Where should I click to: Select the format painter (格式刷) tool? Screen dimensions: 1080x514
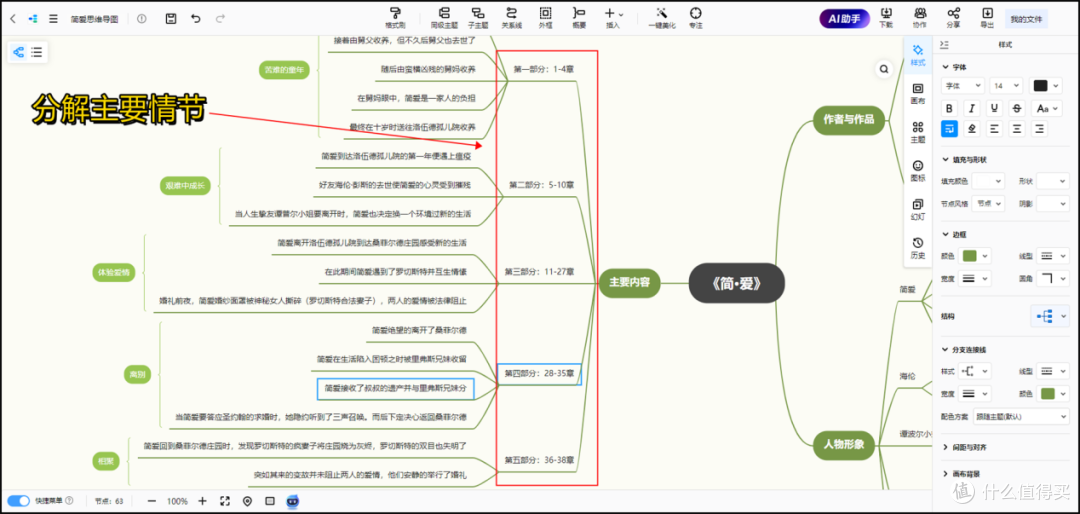click(395, 17)
